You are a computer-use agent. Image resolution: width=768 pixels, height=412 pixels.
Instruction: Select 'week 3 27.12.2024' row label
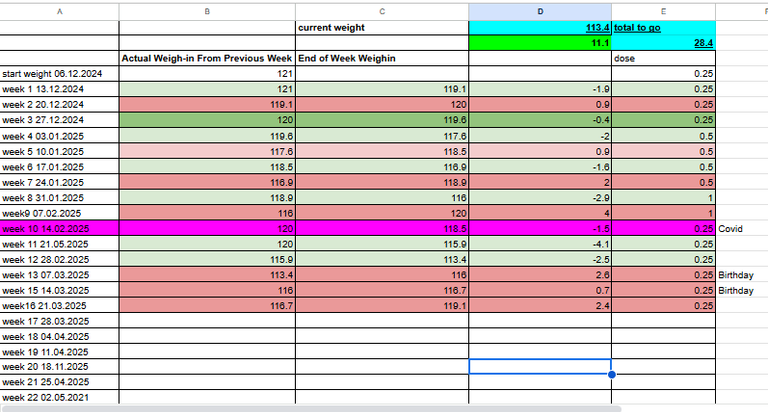point(59,120)
